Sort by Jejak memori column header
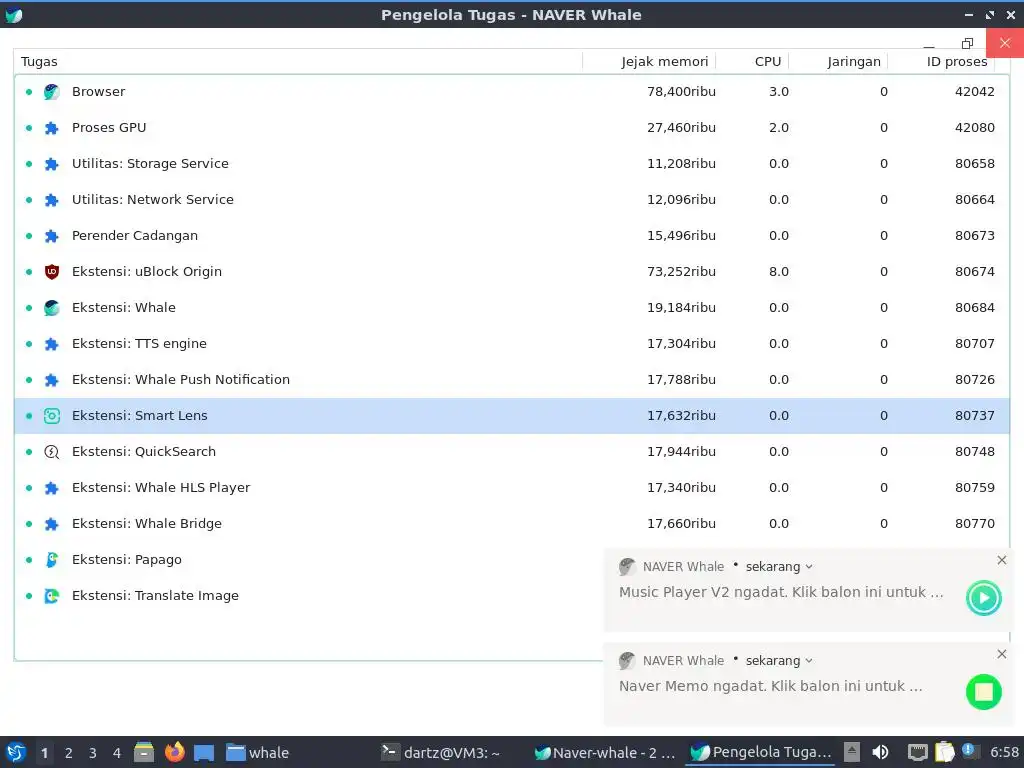 (649, 61)
